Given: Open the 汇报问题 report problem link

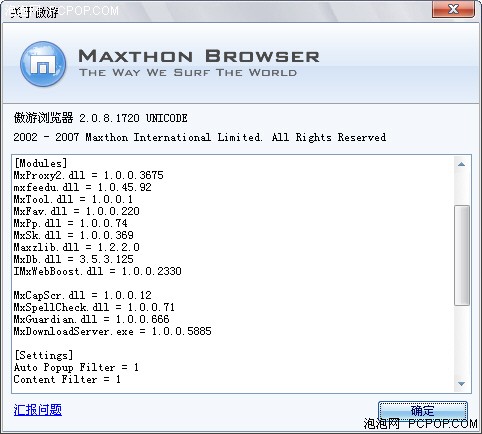Looking at the screenshot, I should pyautogui.click(x=38, y=410).
